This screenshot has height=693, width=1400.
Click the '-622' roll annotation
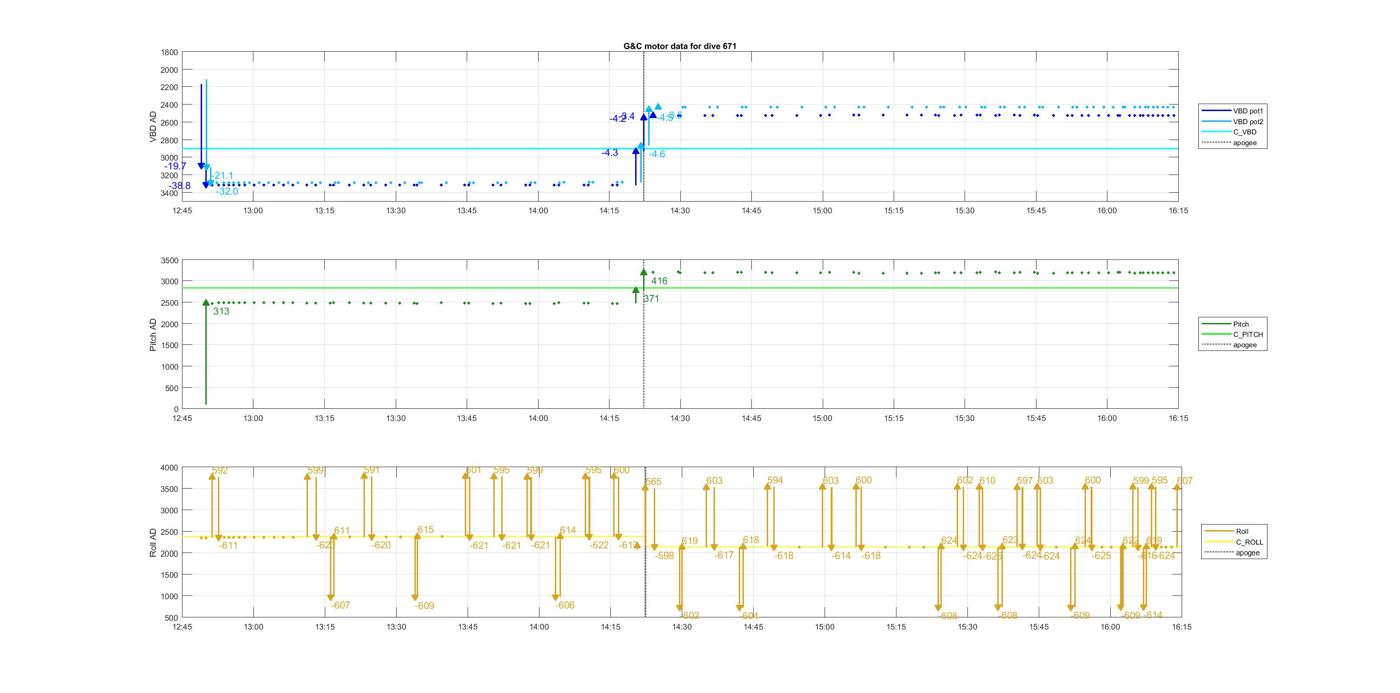(x=599, y=545)
